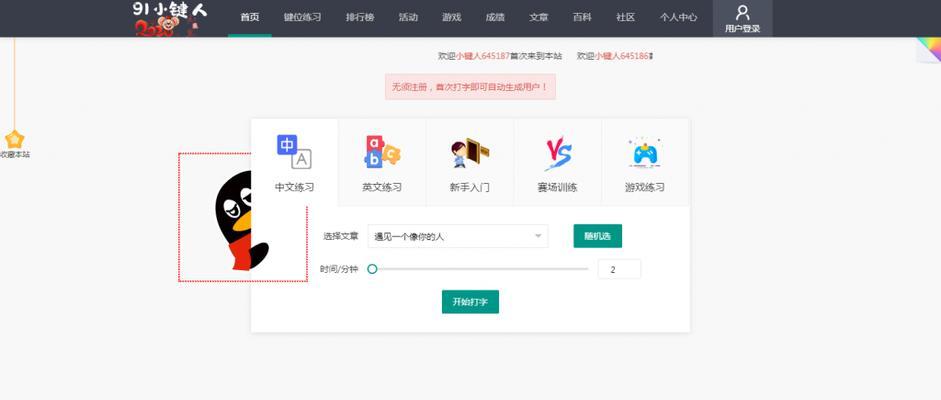Open the 成绩 navigation item
The width and height of the screenshot is (941, 400).
[495, 17]
